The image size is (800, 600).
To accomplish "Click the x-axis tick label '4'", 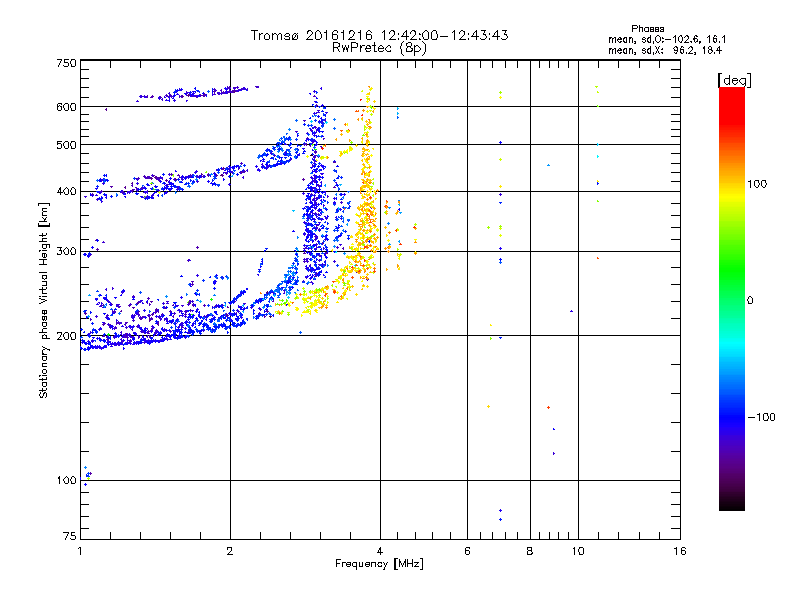I will point(380,551).
